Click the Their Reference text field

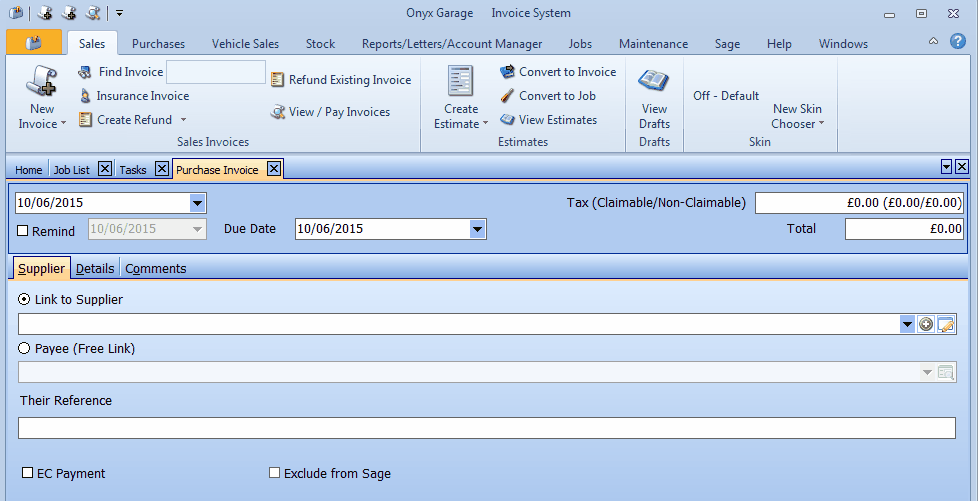487,428
